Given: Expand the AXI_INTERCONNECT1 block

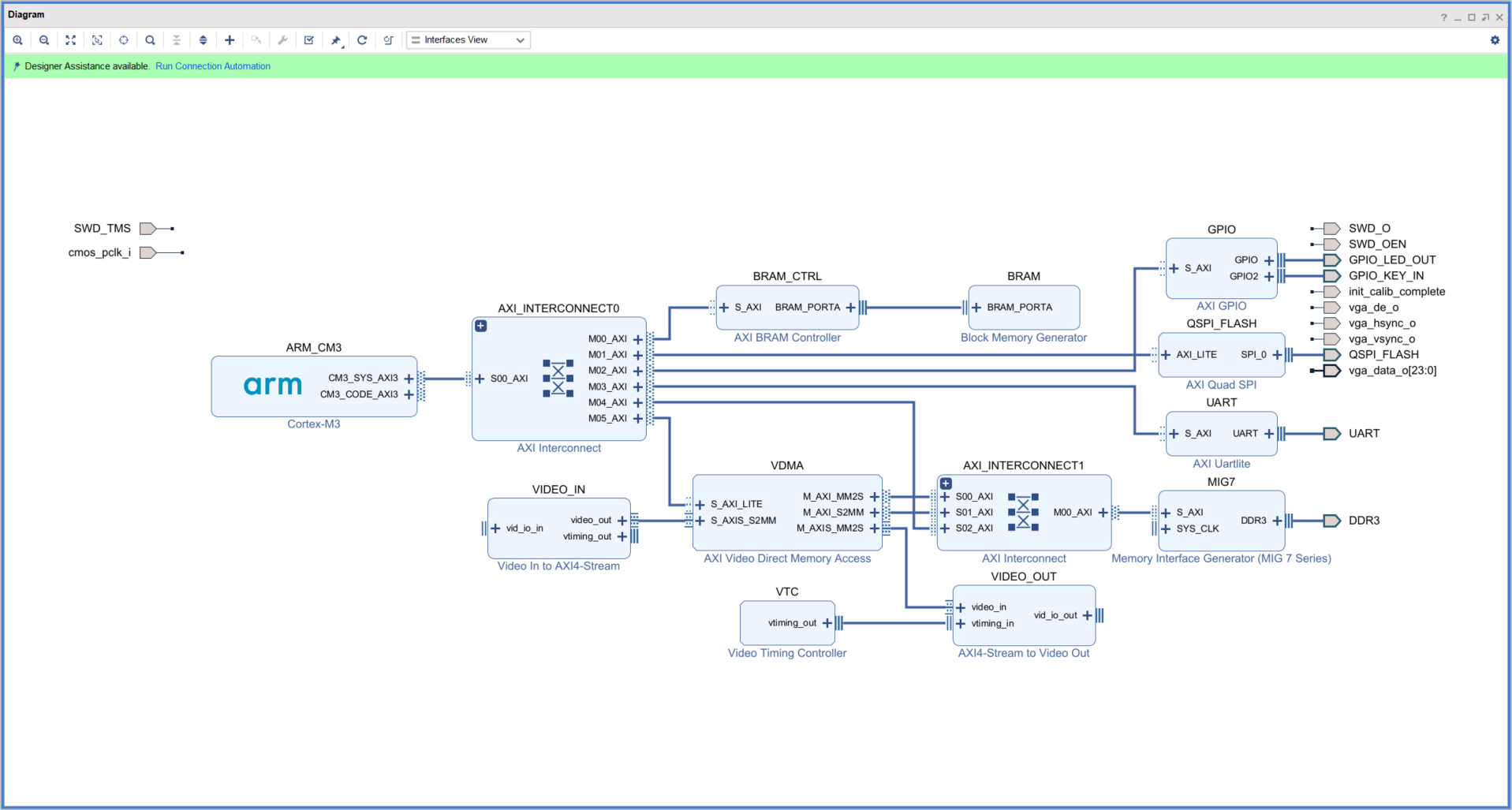Looking at the screenshot, I should 944,483.
